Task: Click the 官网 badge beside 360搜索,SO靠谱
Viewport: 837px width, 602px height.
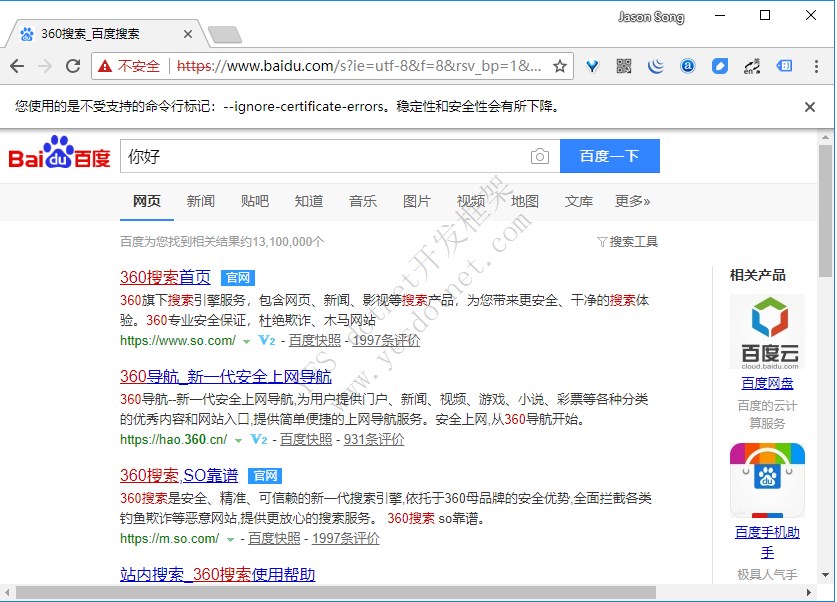Action: 265,476
